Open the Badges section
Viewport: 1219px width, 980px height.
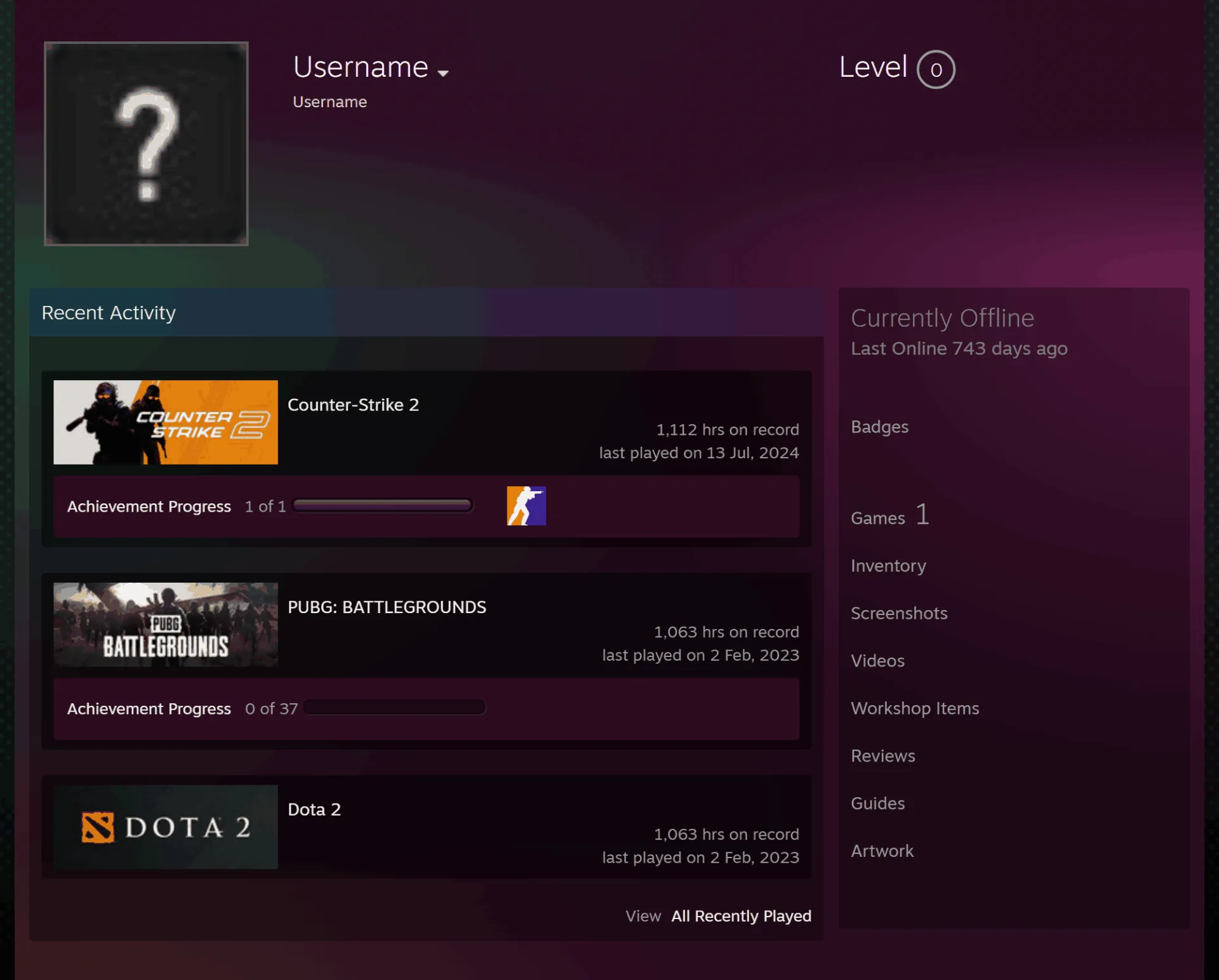pyautogui.click(x=879, y=427)
